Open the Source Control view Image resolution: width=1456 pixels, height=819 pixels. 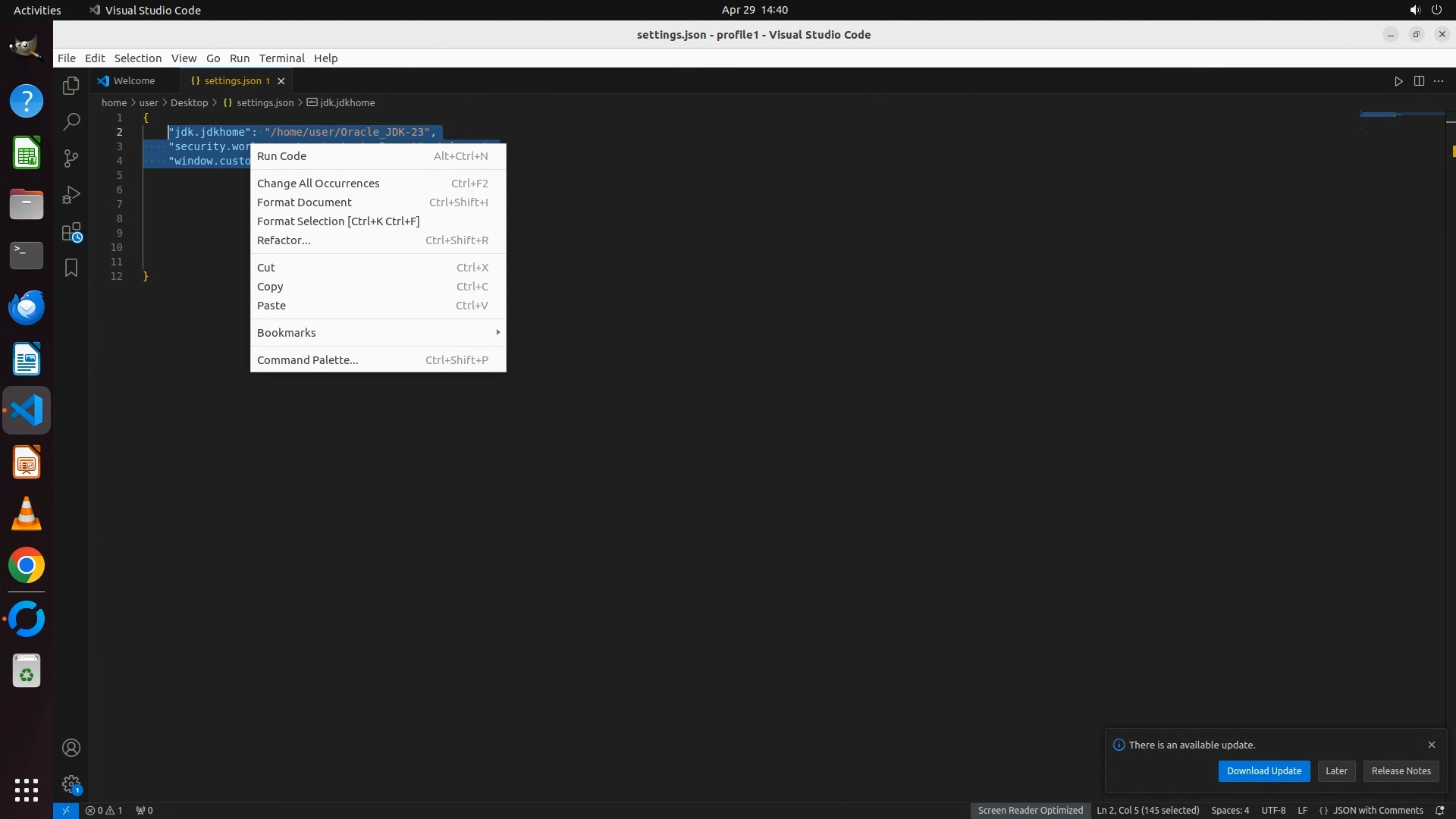pyautogui.click(x=71, y=158)
